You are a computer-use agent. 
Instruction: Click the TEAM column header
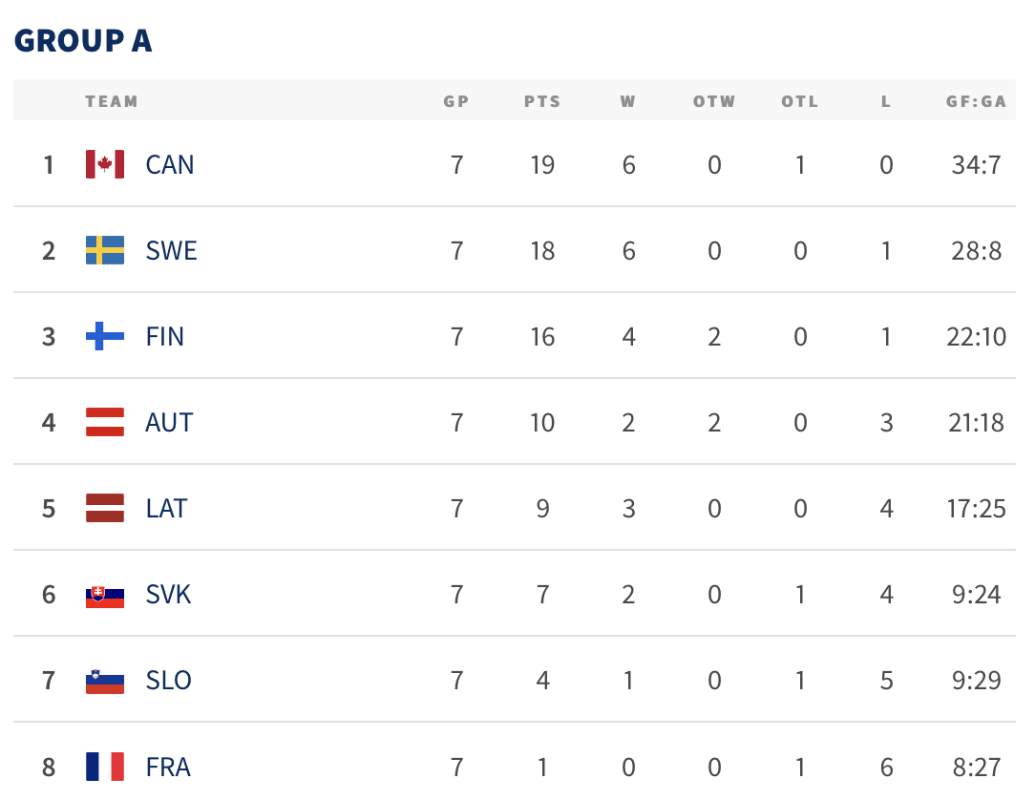112,101
